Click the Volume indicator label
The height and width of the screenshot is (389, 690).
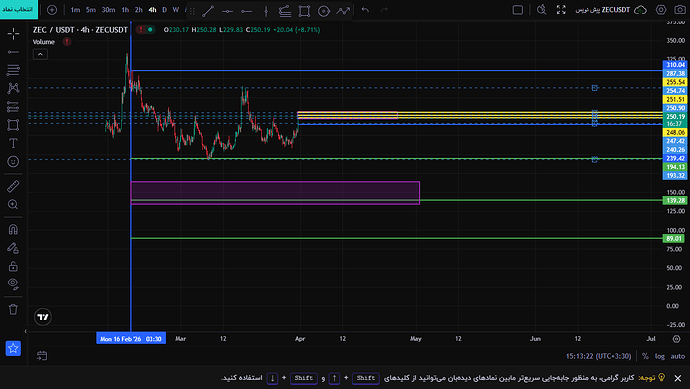(44, 42)
